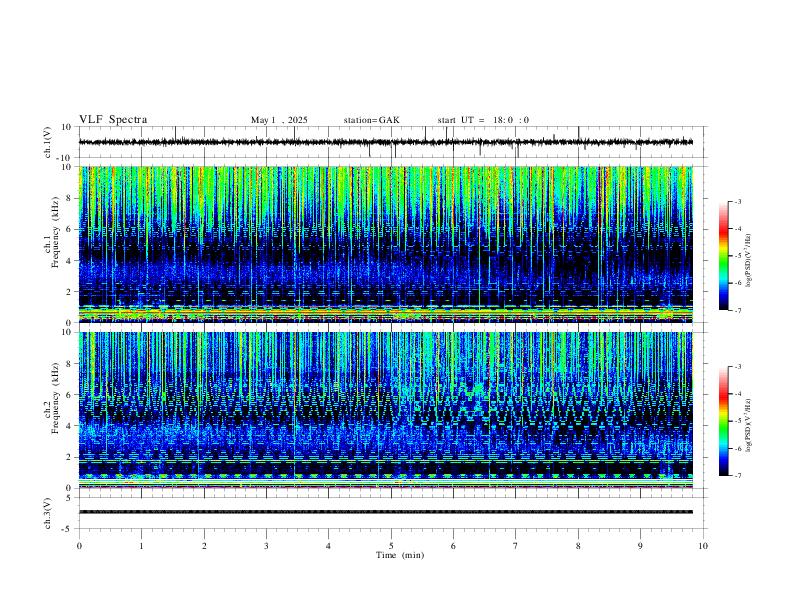Click the "ch.3(V)" axis label
The image size is (792, 612).
pyautogui.click(x=48, y=514)
